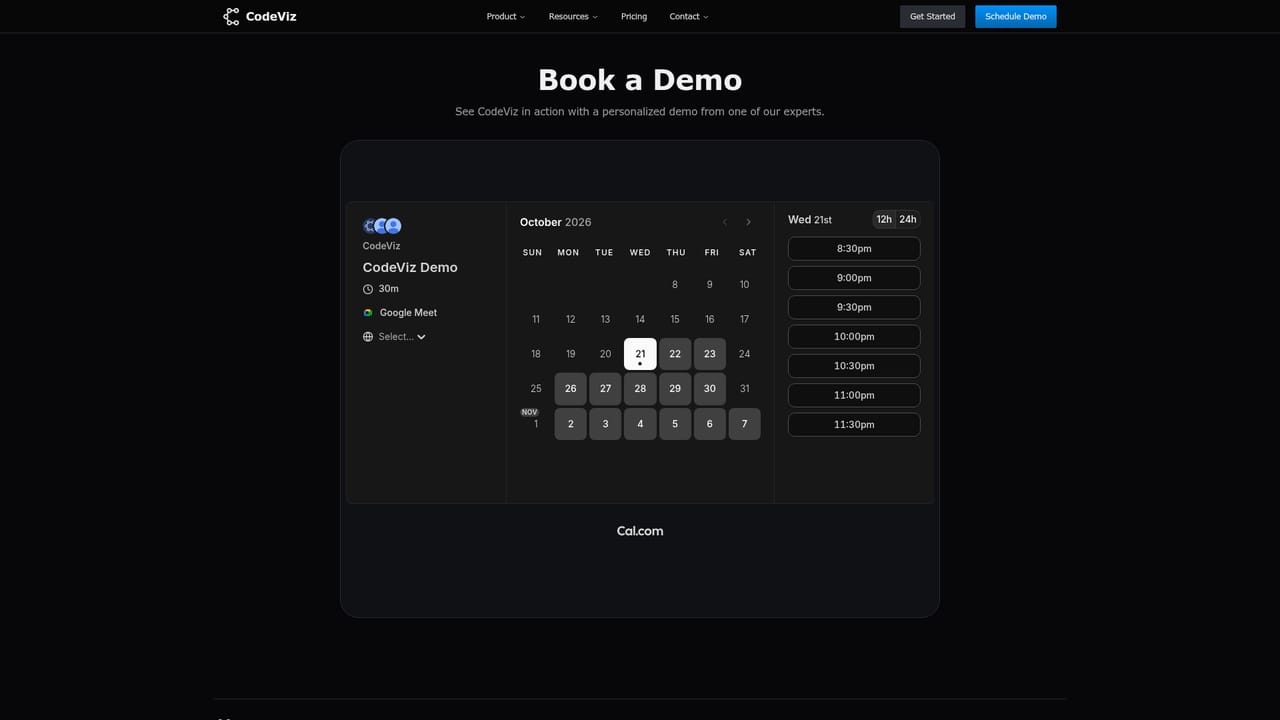Go to previous month arrow
The image size is (1280, 720).
(x=725, y=222)
